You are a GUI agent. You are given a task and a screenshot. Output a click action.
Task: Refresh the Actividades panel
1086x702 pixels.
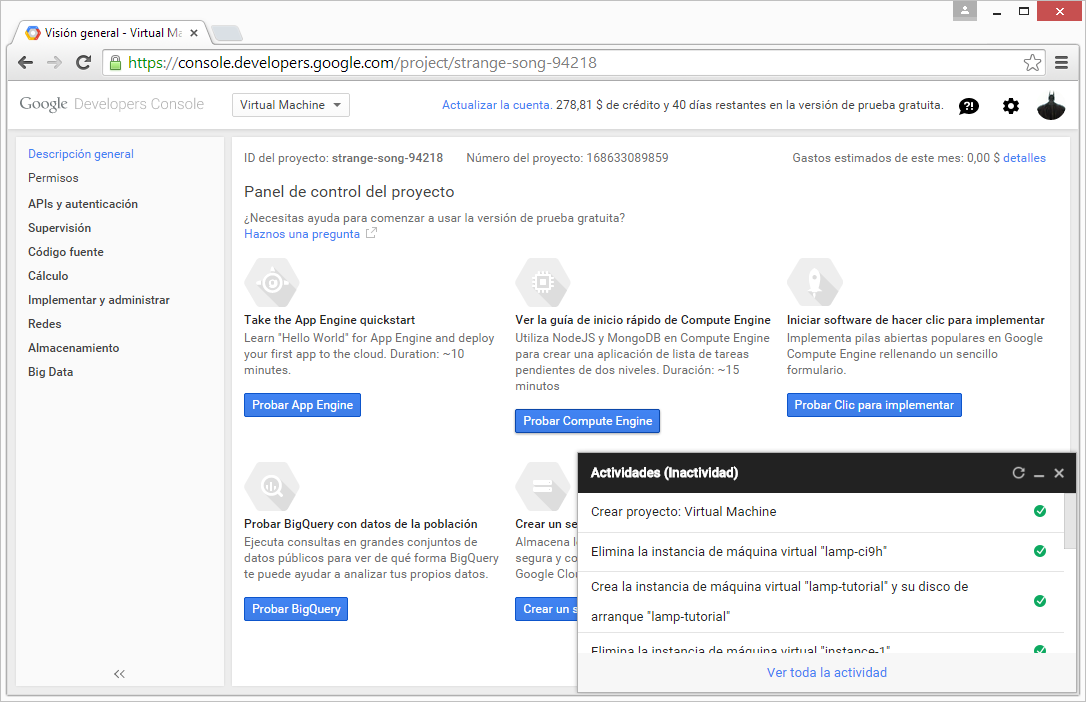[x=1018, y=473]
